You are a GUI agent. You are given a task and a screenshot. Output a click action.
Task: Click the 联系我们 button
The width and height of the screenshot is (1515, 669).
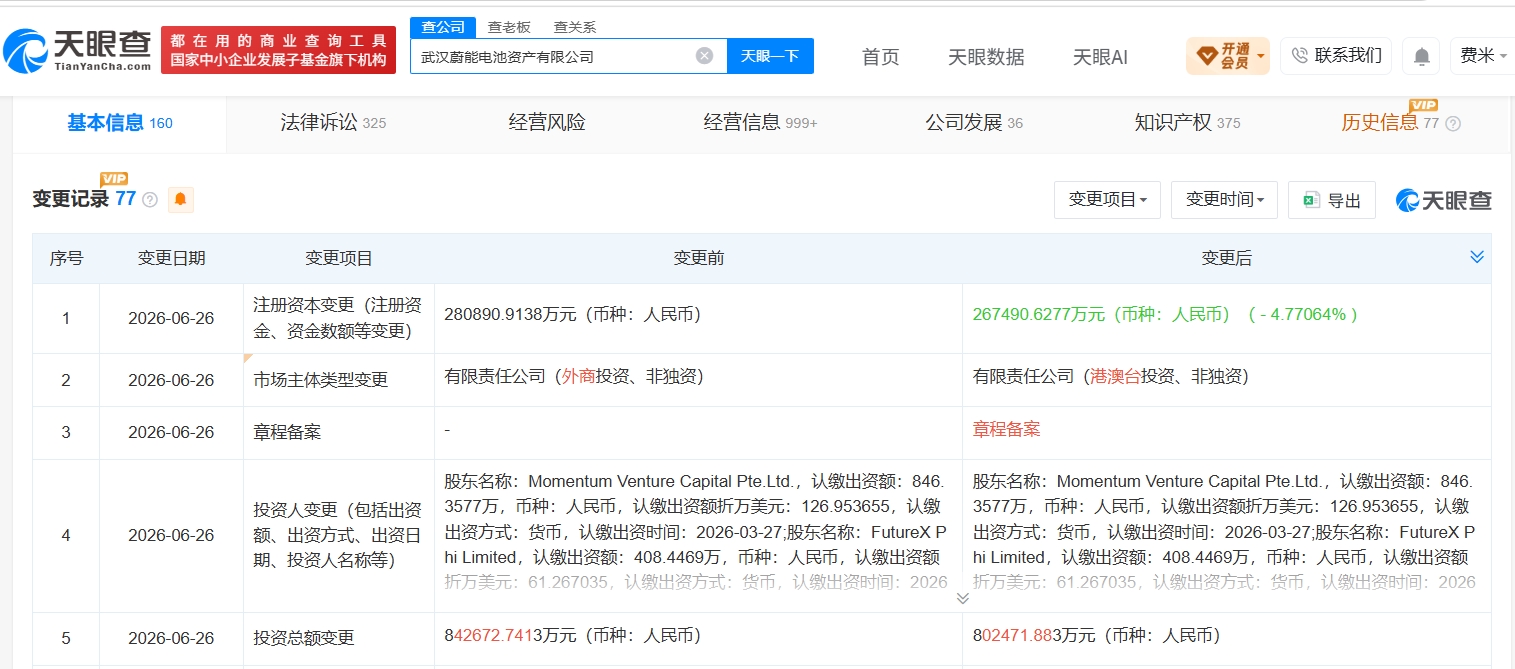(x=1336, y=56)
